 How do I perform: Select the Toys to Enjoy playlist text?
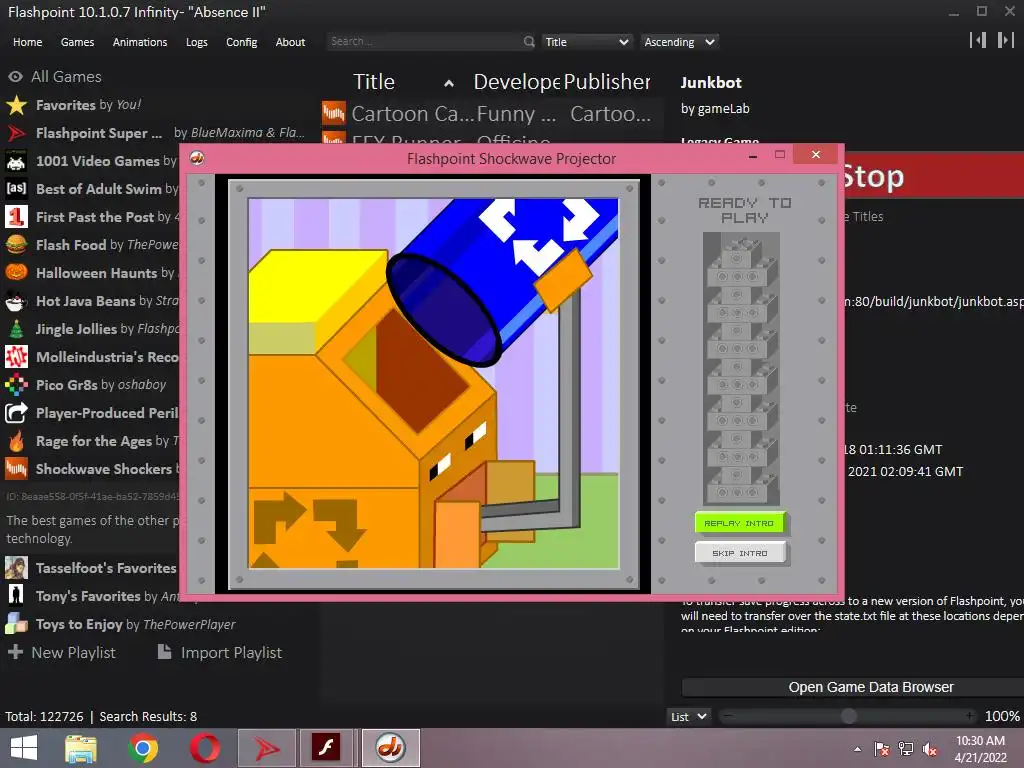click(x=136, y=624)
